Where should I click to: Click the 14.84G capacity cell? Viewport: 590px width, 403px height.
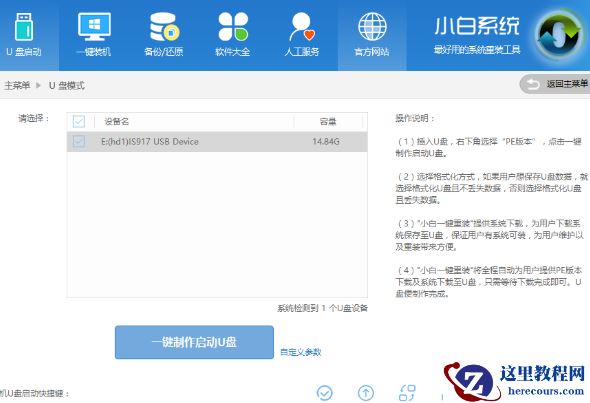click(x=325, y=141)
